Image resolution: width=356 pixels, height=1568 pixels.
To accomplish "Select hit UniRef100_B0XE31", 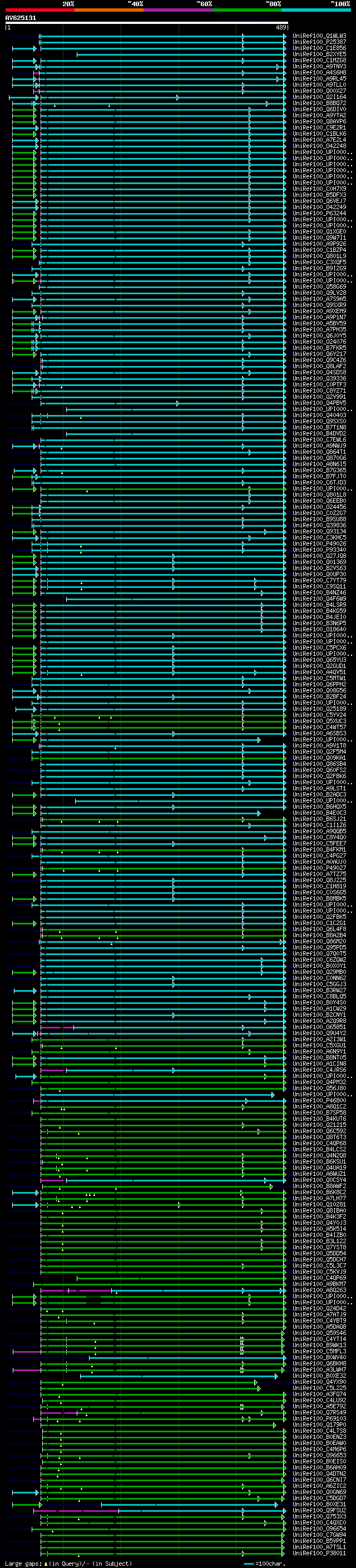I will coord(319,1504).
